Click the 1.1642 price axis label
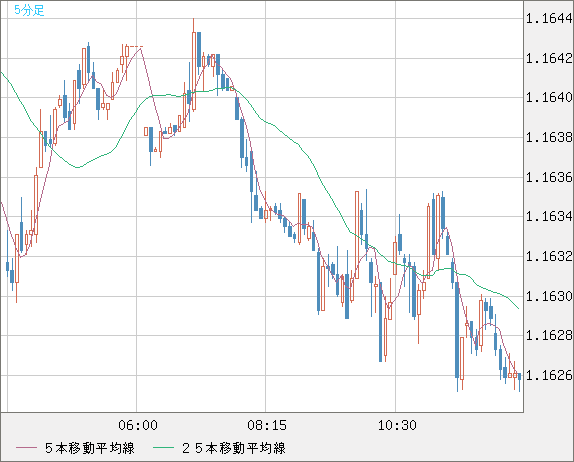This screenshot has height=462, width=574. pyautogui.click(x=549, y=58)
